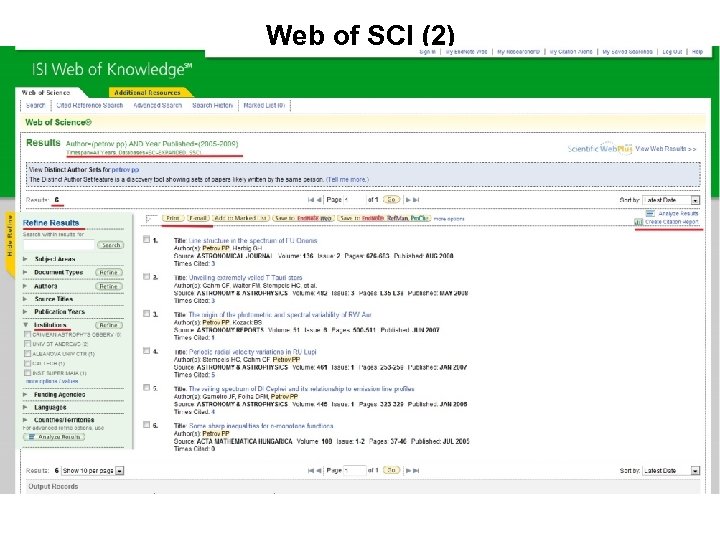The image size is (720, 540).
Task: Expand Funding Agencies refine section
Action: click(x=25, y=394)
